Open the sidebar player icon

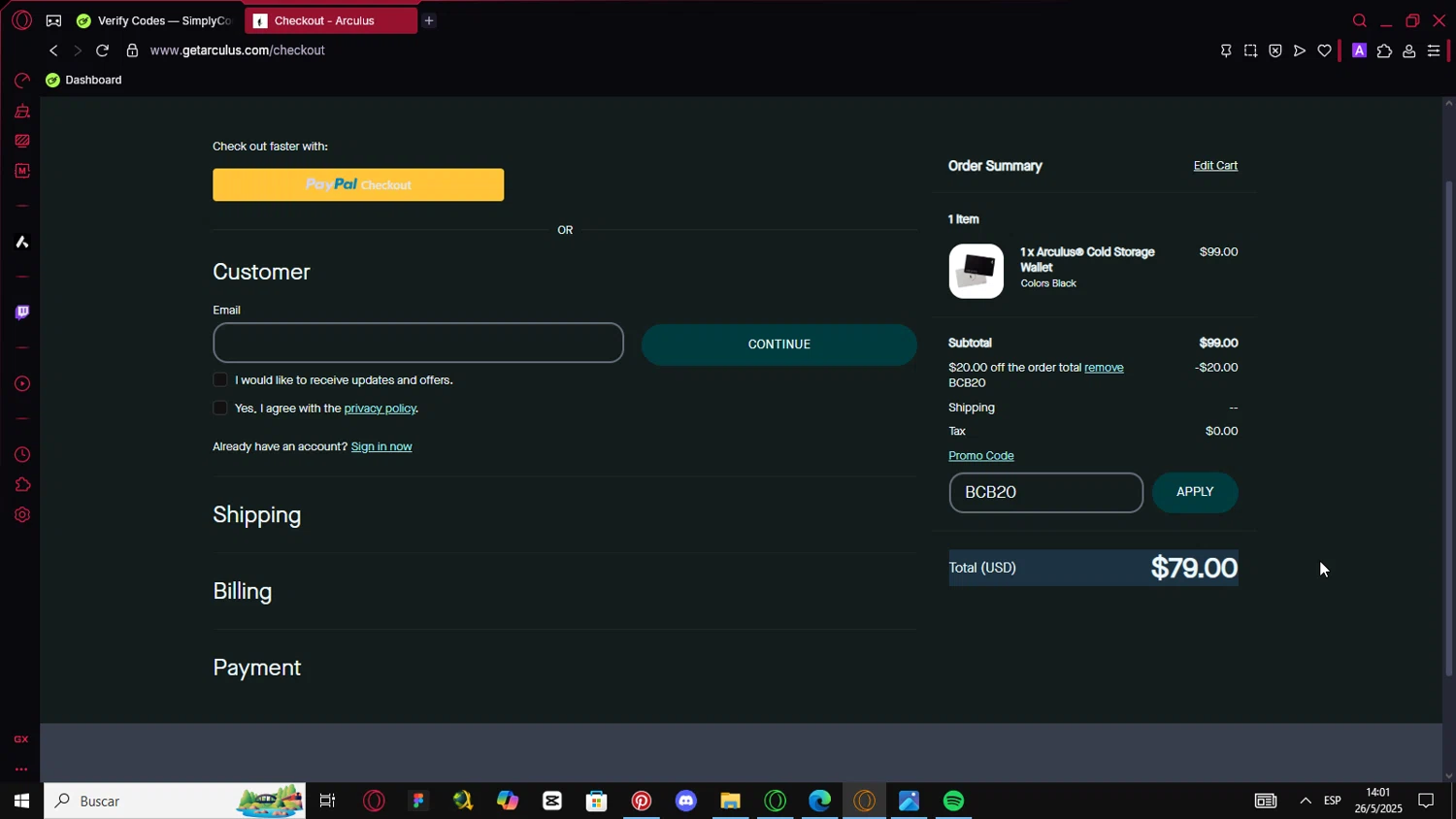coord(21,383)
